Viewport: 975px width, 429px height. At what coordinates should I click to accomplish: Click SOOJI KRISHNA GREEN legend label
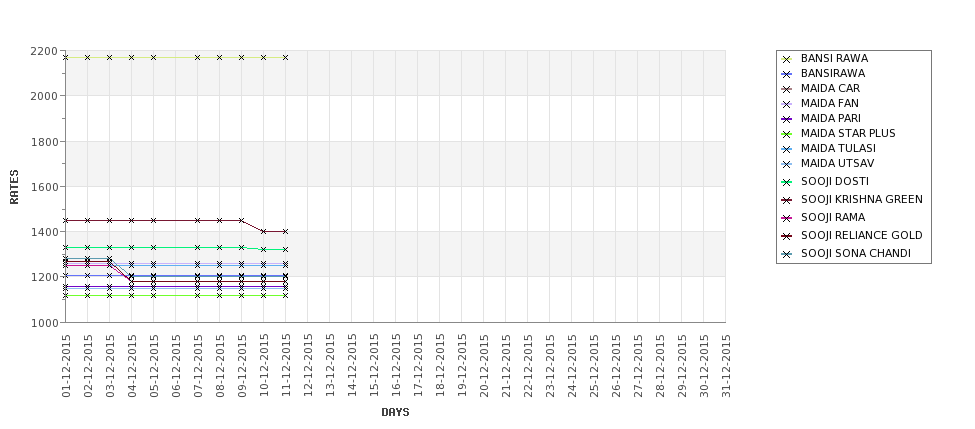click(x=862, y=199)
